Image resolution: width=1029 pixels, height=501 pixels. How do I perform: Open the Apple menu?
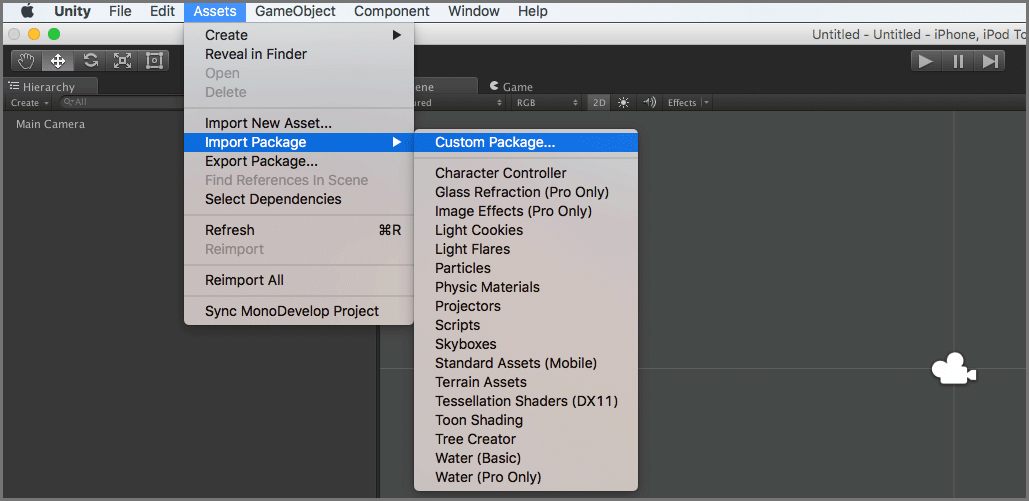click(x=27, y=11)
